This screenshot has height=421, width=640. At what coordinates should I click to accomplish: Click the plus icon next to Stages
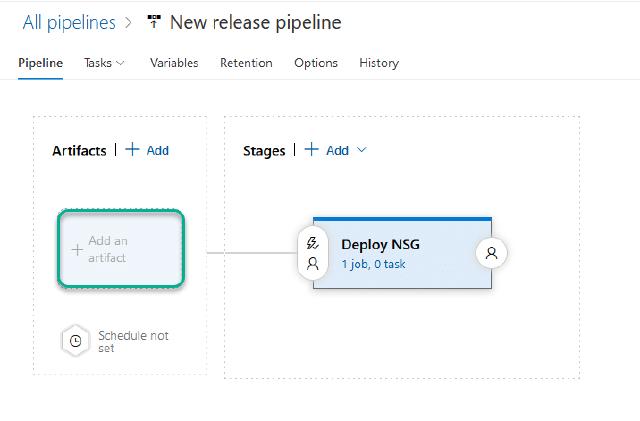tap(311, 150)
